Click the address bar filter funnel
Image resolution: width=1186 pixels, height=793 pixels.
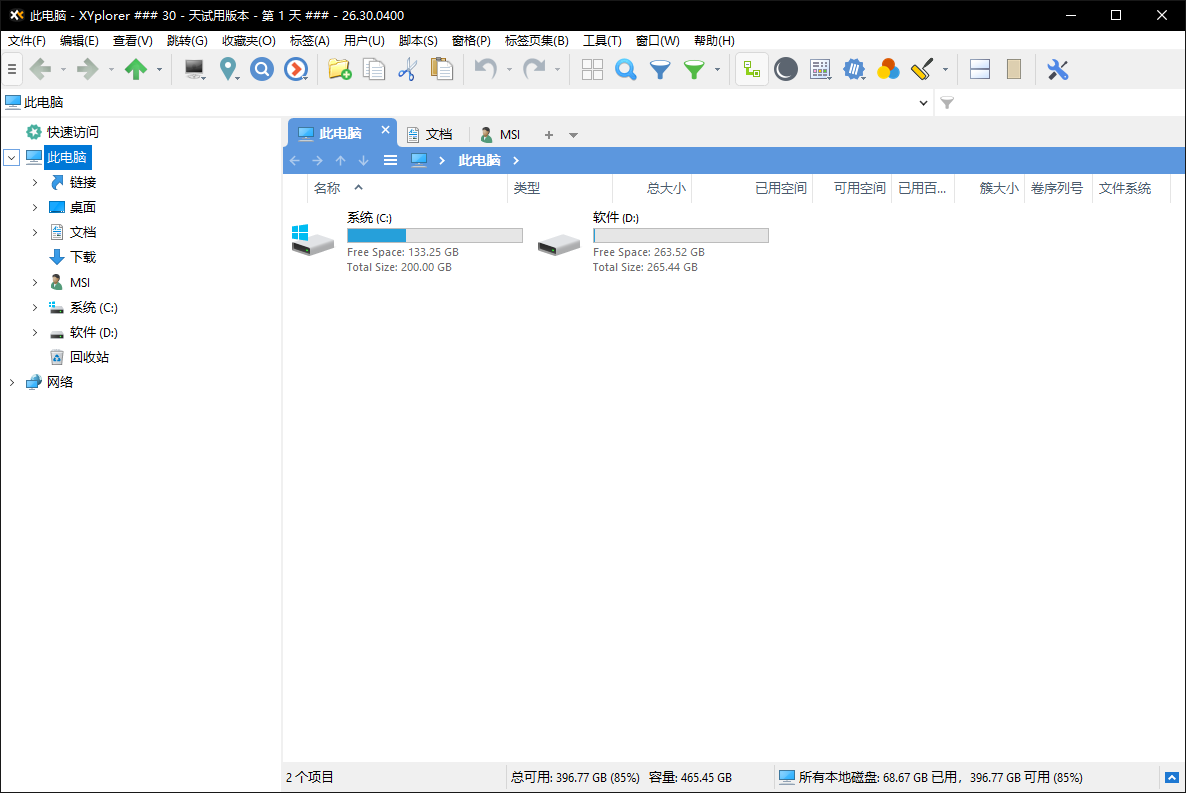(x=947, y=103)
